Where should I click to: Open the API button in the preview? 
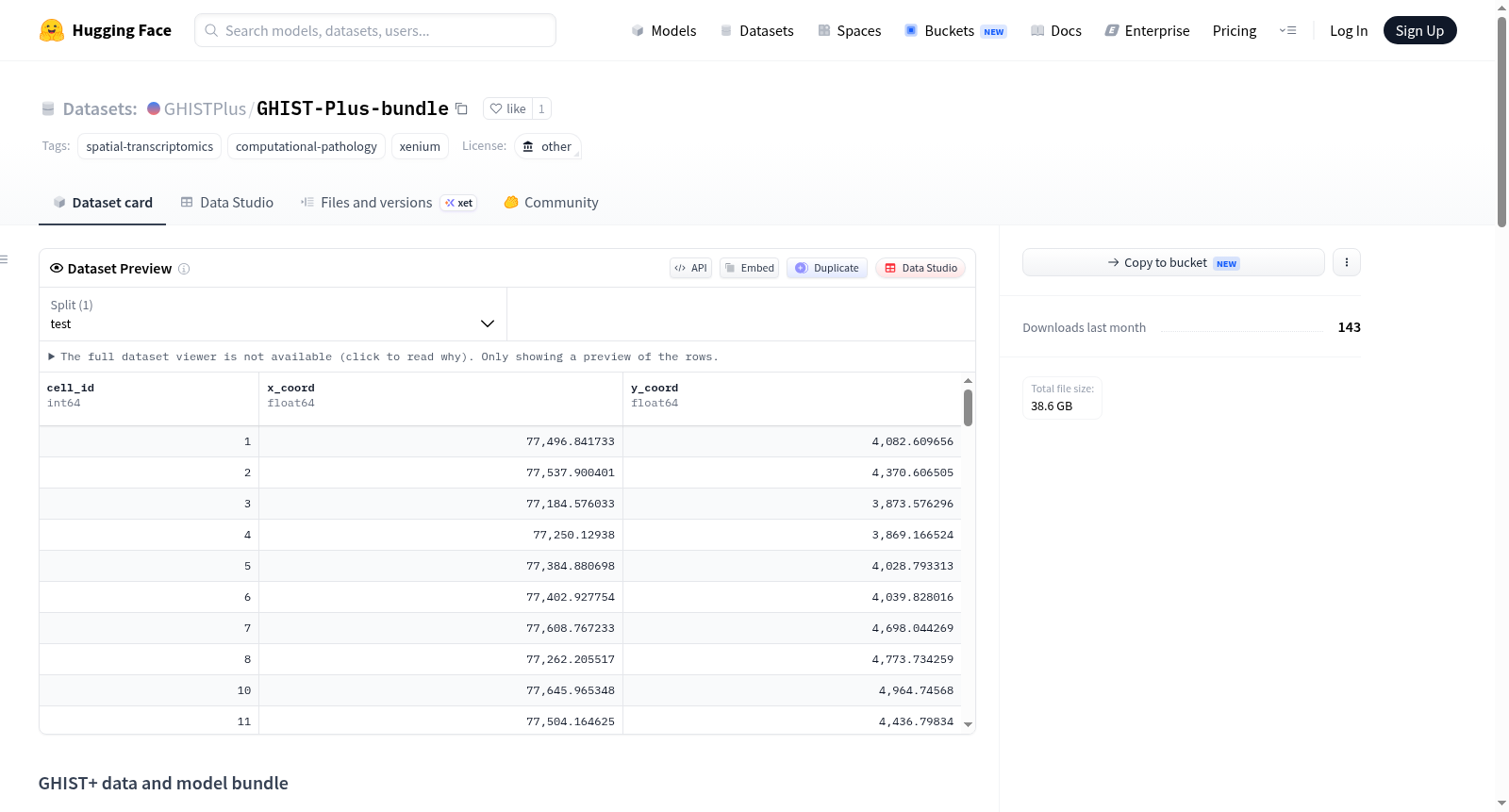[690, 268]
